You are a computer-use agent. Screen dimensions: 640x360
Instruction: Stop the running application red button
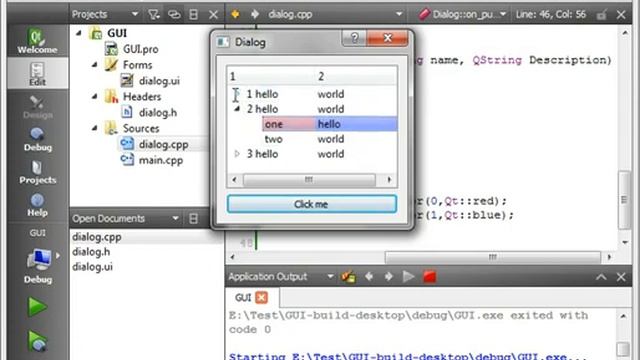[429, 277]
